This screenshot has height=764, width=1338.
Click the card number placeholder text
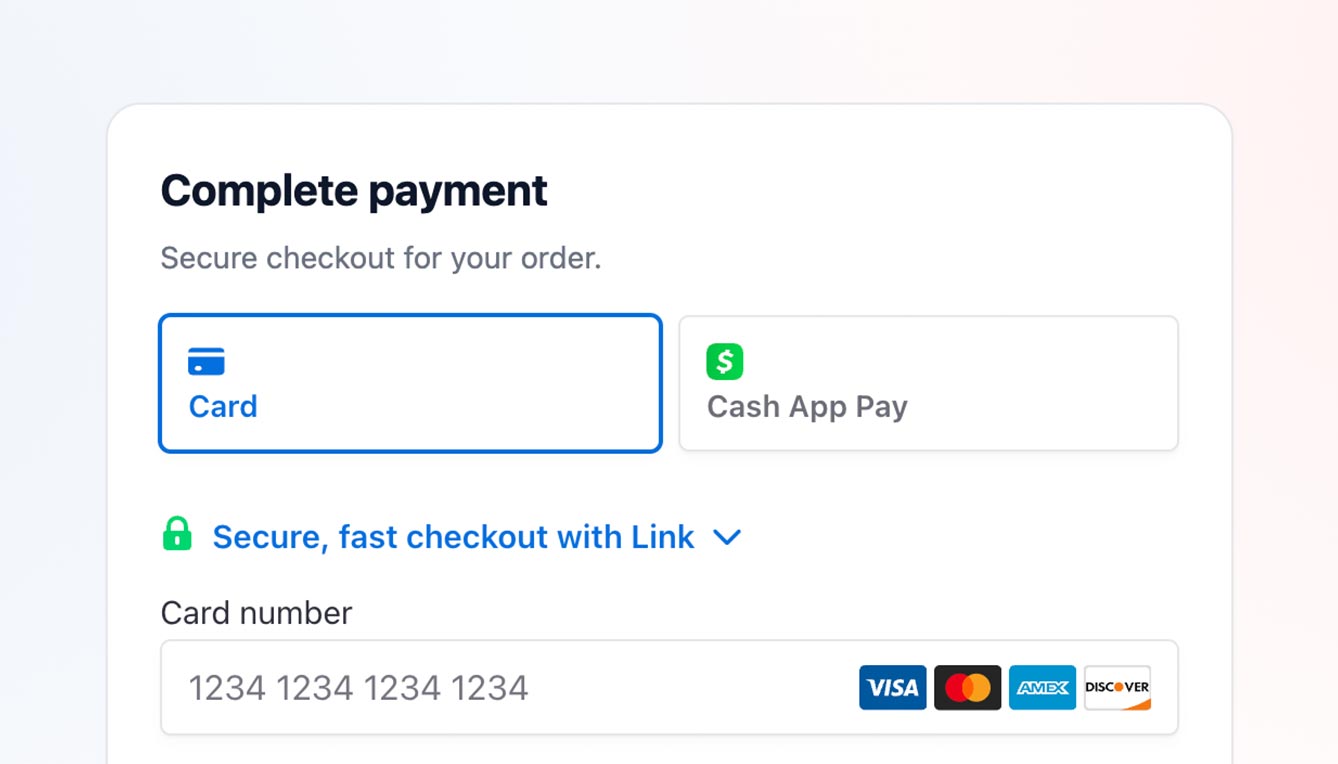coord(358,687)
